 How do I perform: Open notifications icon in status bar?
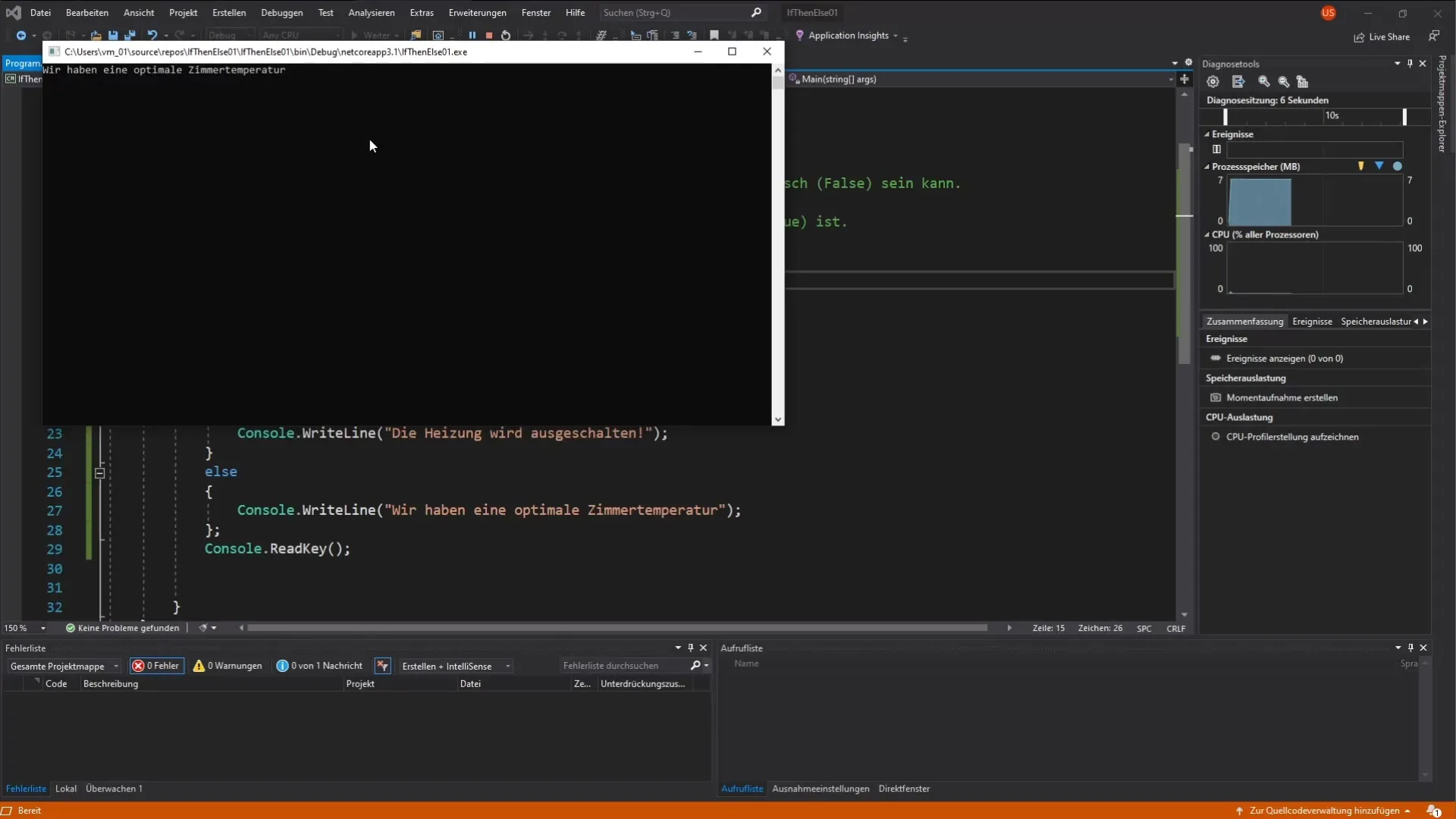click(1433, 811)
